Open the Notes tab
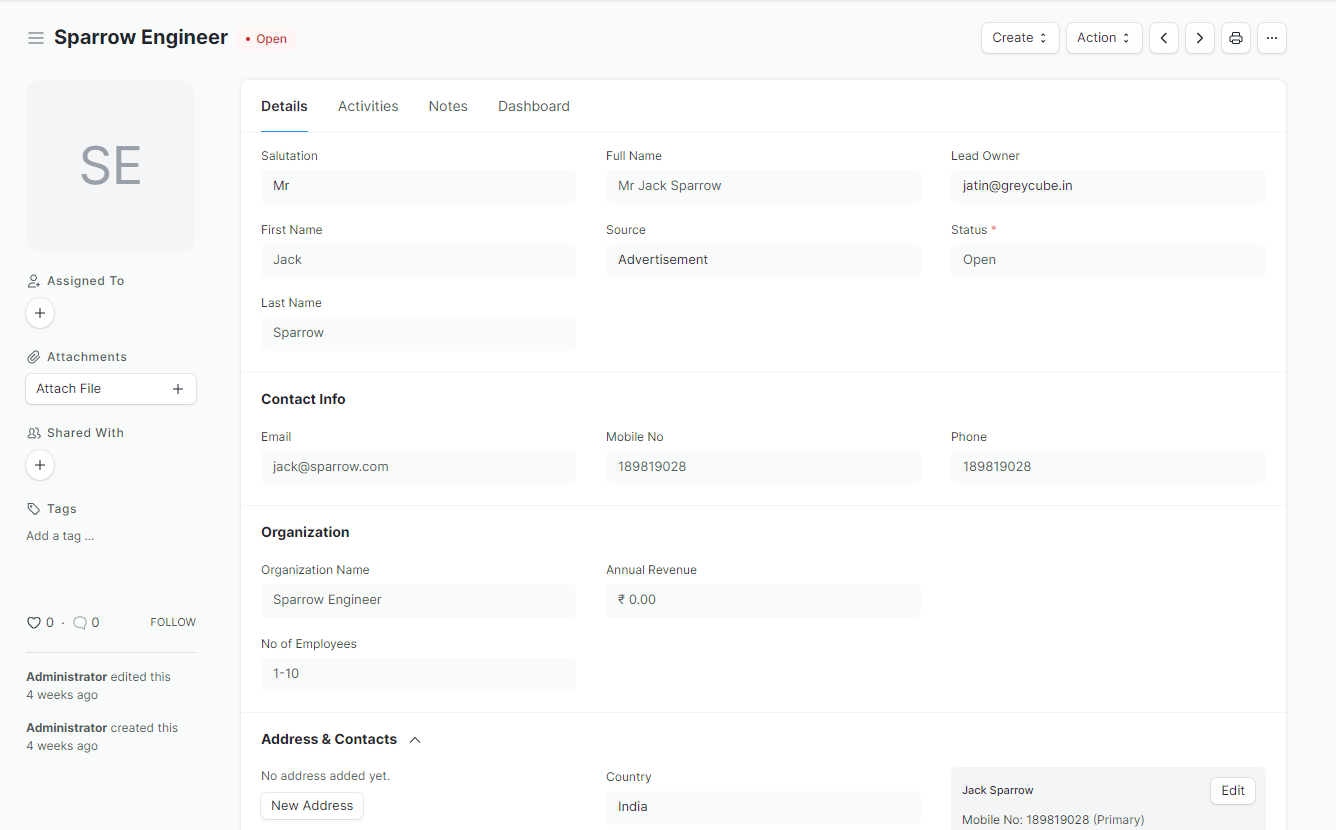This screenshot has height=830, width=1336. click(448, 106)
